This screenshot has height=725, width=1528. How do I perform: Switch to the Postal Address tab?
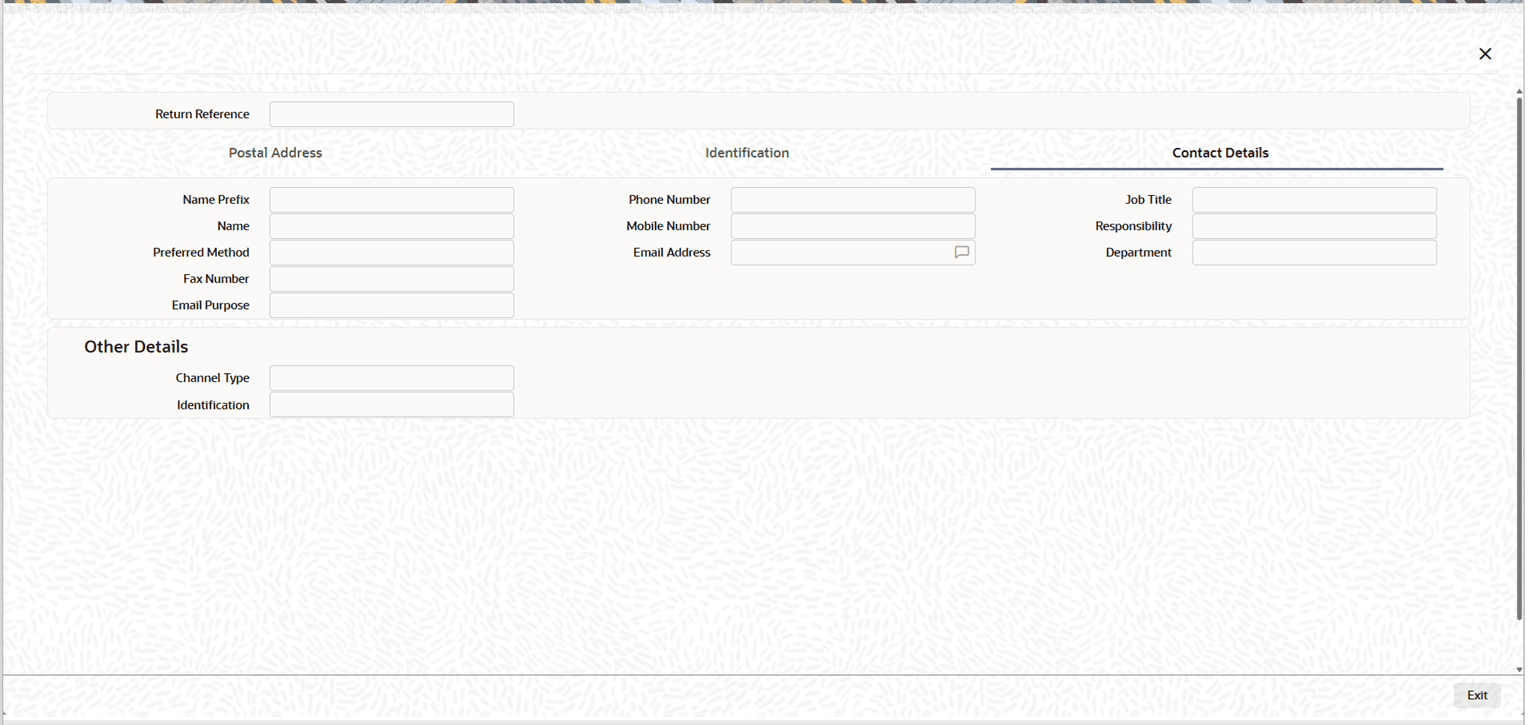pos(275,153)
